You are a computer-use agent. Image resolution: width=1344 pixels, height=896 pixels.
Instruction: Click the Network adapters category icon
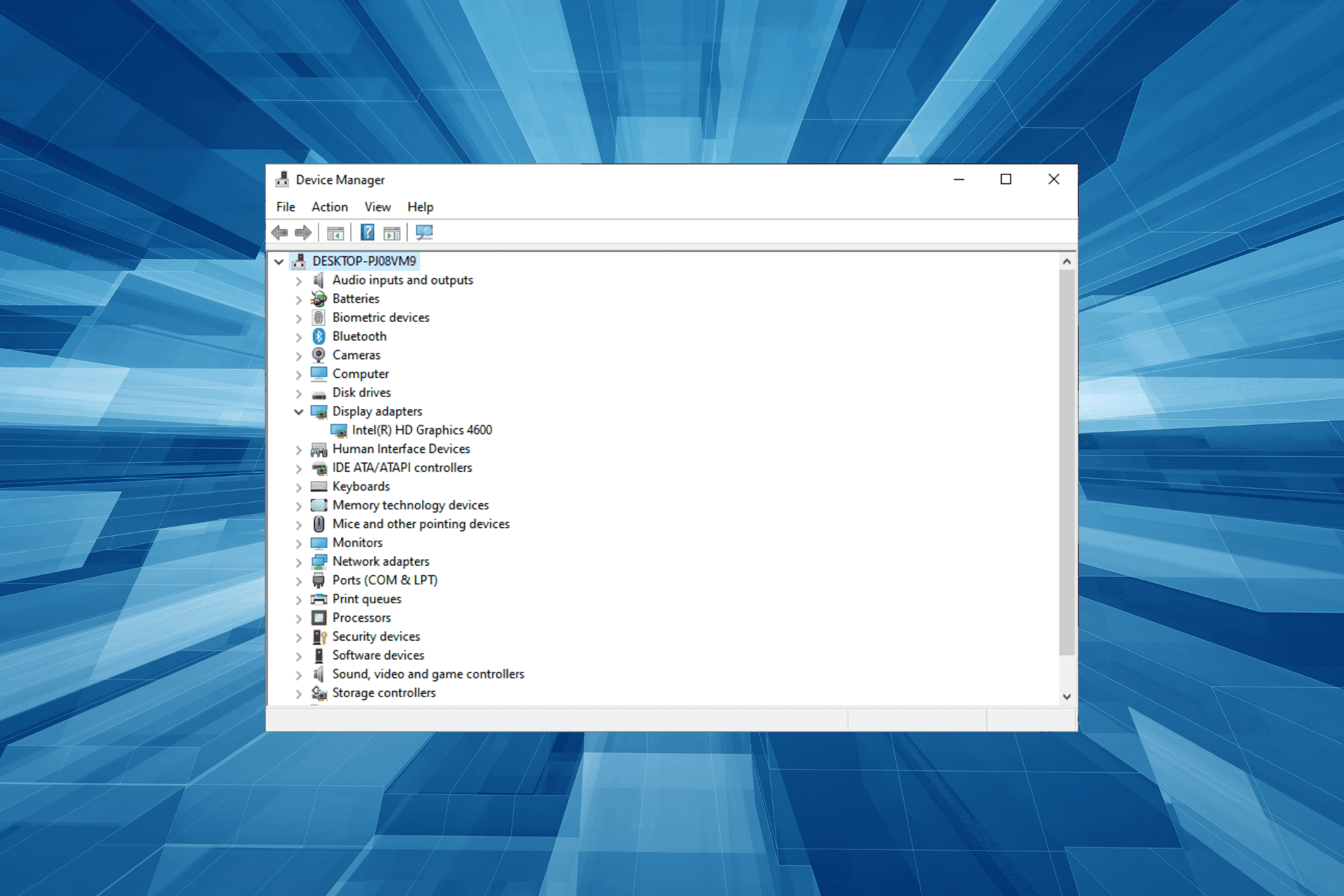[x=318, y=561]
